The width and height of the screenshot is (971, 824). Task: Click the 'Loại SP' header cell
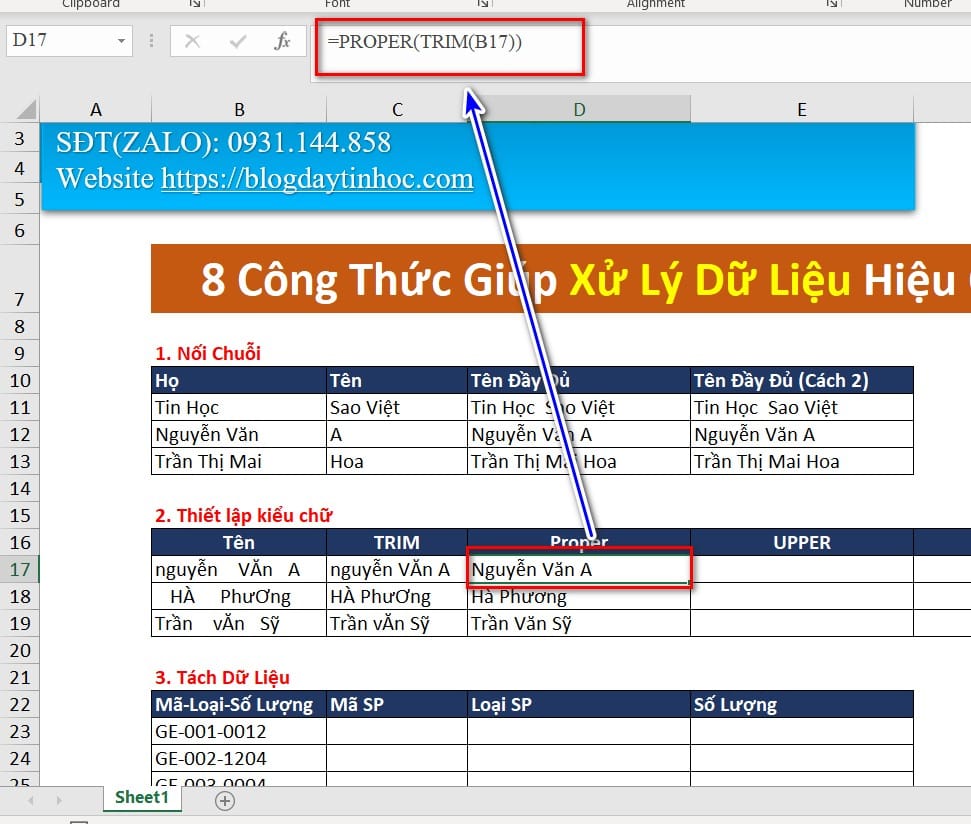click(x=579, y=705)
